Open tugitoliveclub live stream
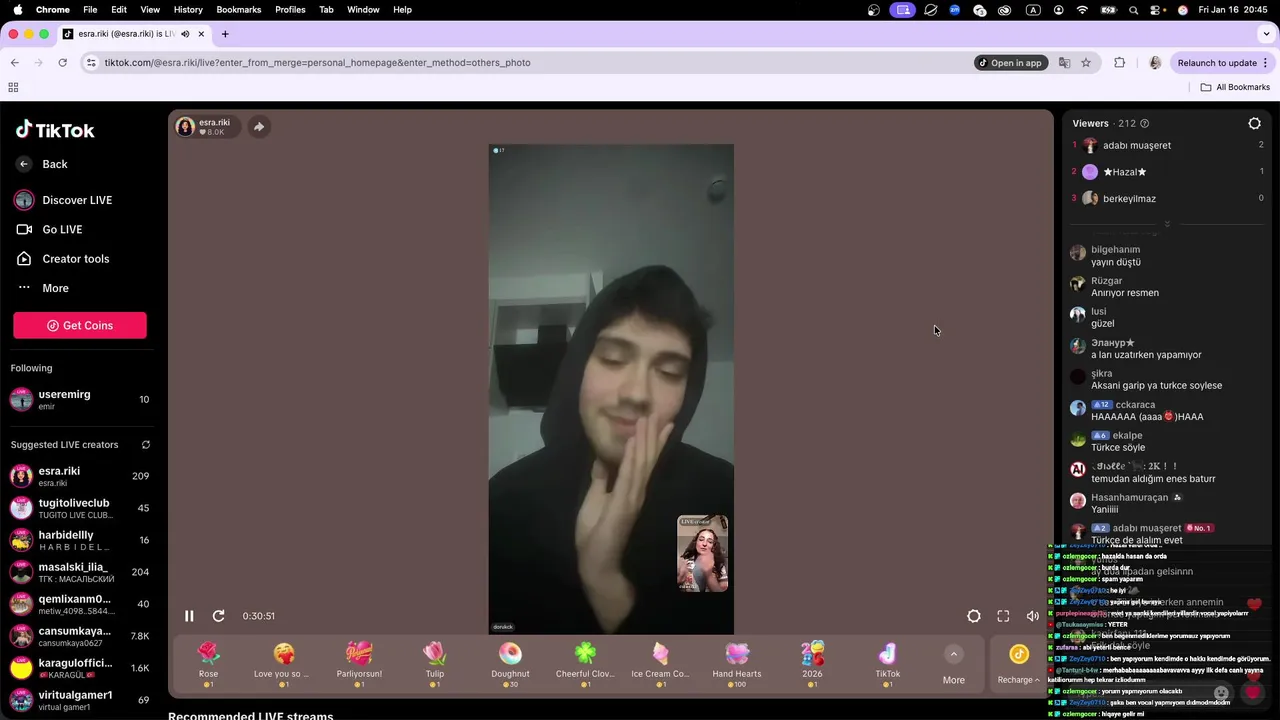 pyautogui.click(x=80, y=508)
